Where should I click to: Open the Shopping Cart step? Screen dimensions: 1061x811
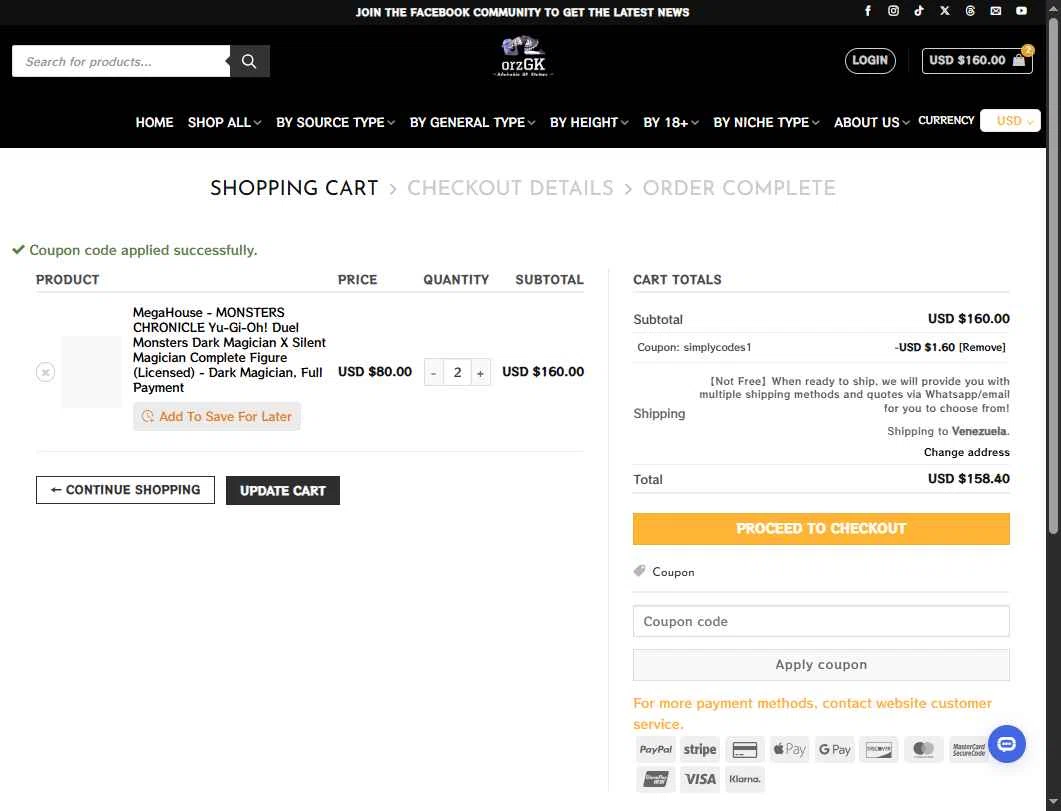tap(294, 188)
